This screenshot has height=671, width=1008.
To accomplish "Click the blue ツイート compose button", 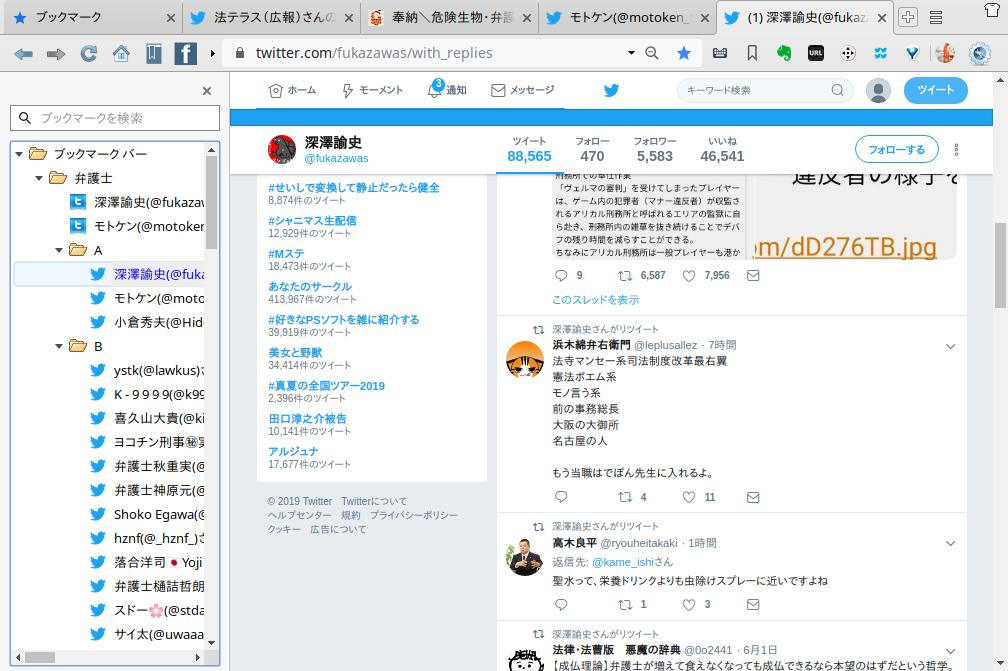I will [x=935, y=90].
